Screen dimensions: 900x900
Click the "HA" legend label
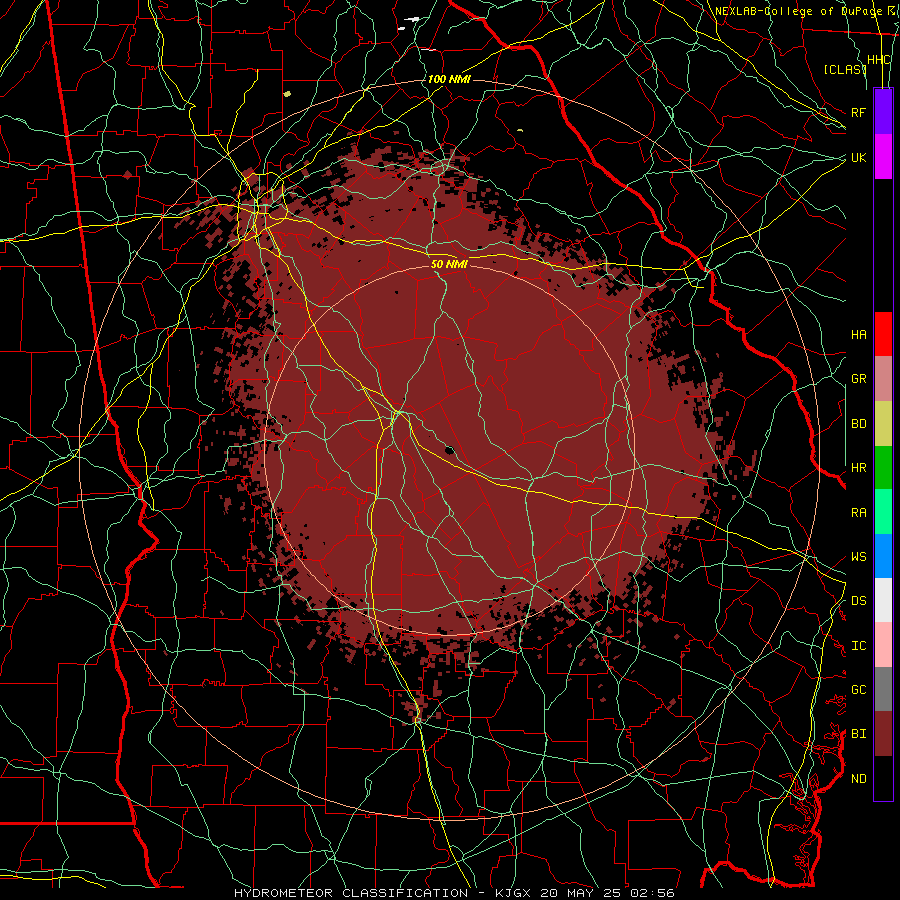[858, 334]
